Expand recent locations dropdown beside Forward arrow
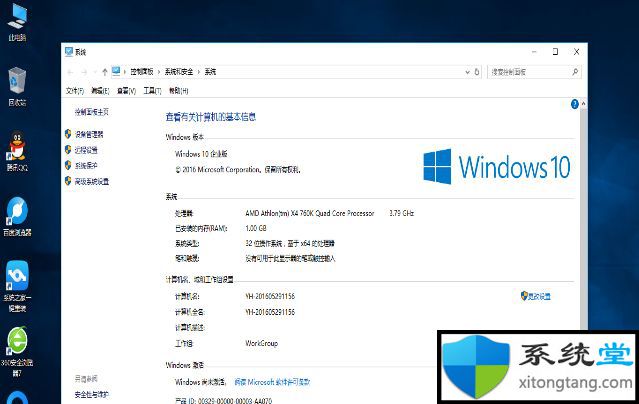Screen dimensions: 639x404 [95, 72]
